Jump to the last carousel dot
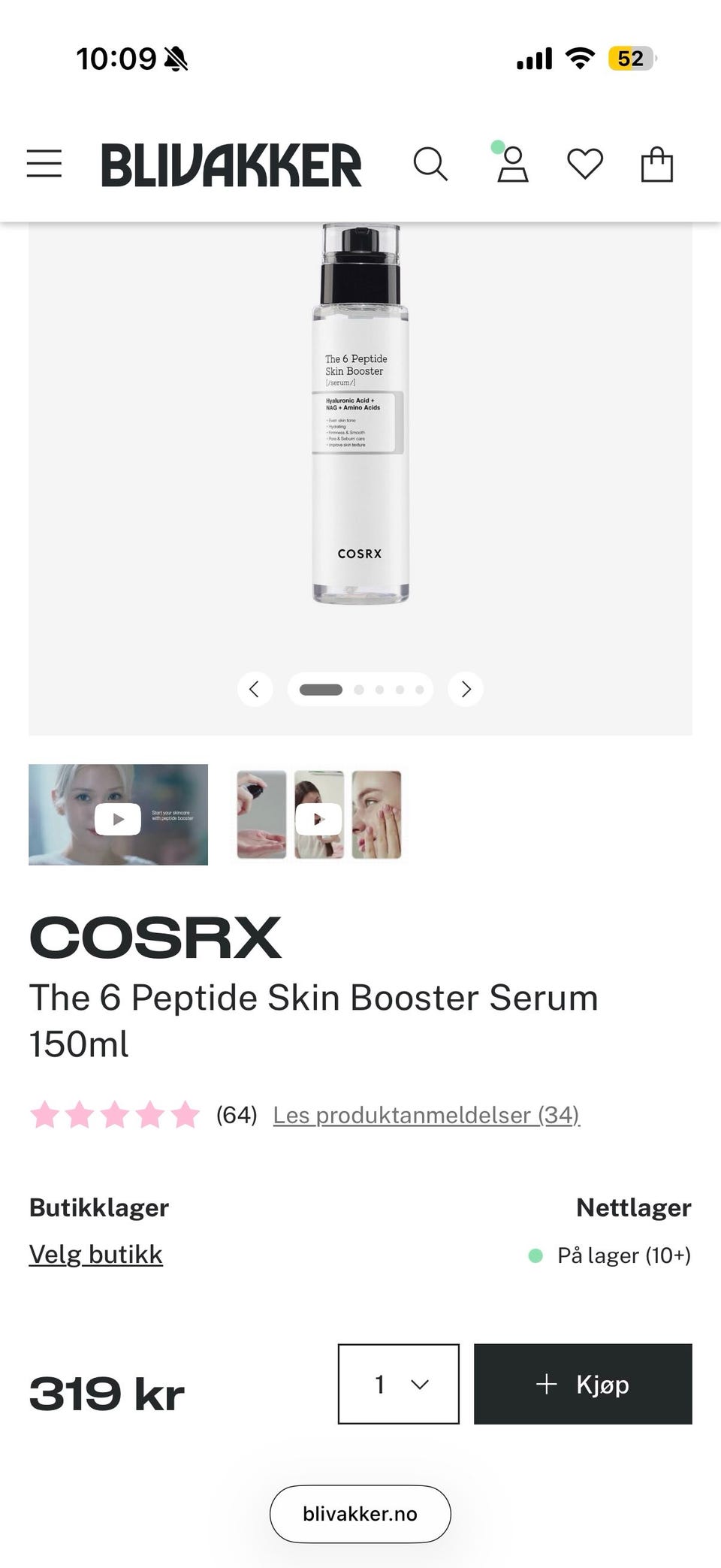 click(x=420, y=690)
